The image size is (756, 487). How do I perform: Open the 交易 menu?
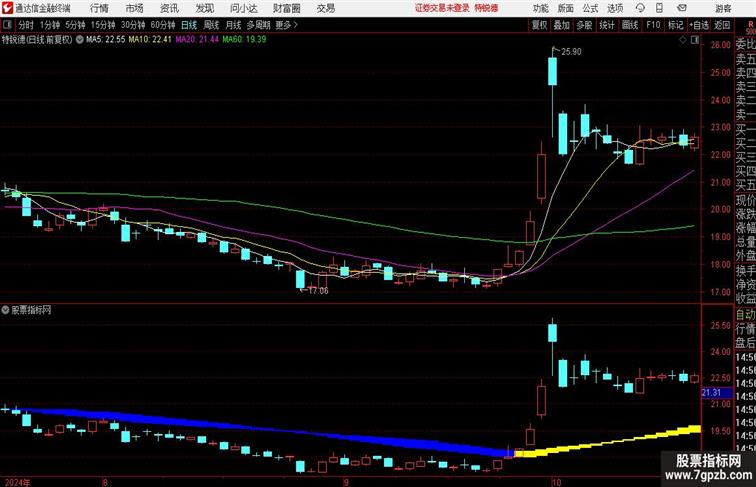tap(325, 8)
